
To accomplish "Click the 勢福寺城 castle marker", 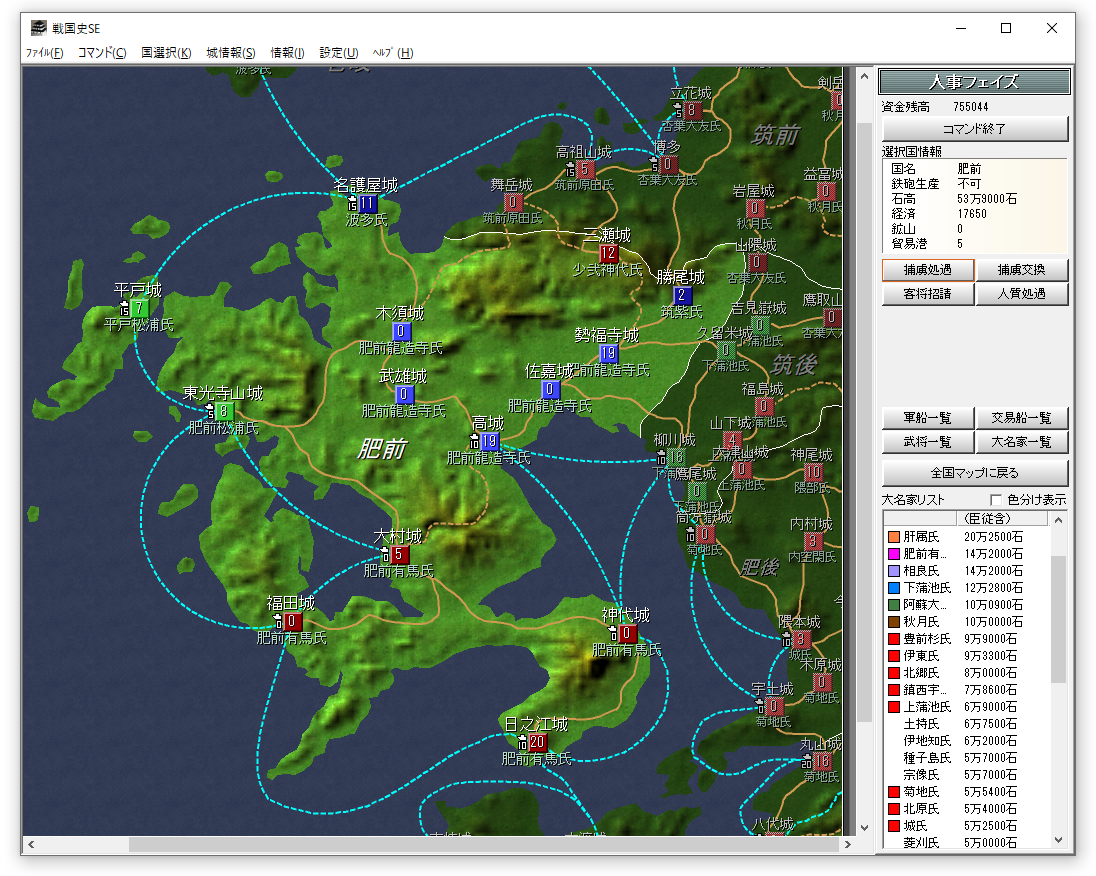I will [608, 353].
